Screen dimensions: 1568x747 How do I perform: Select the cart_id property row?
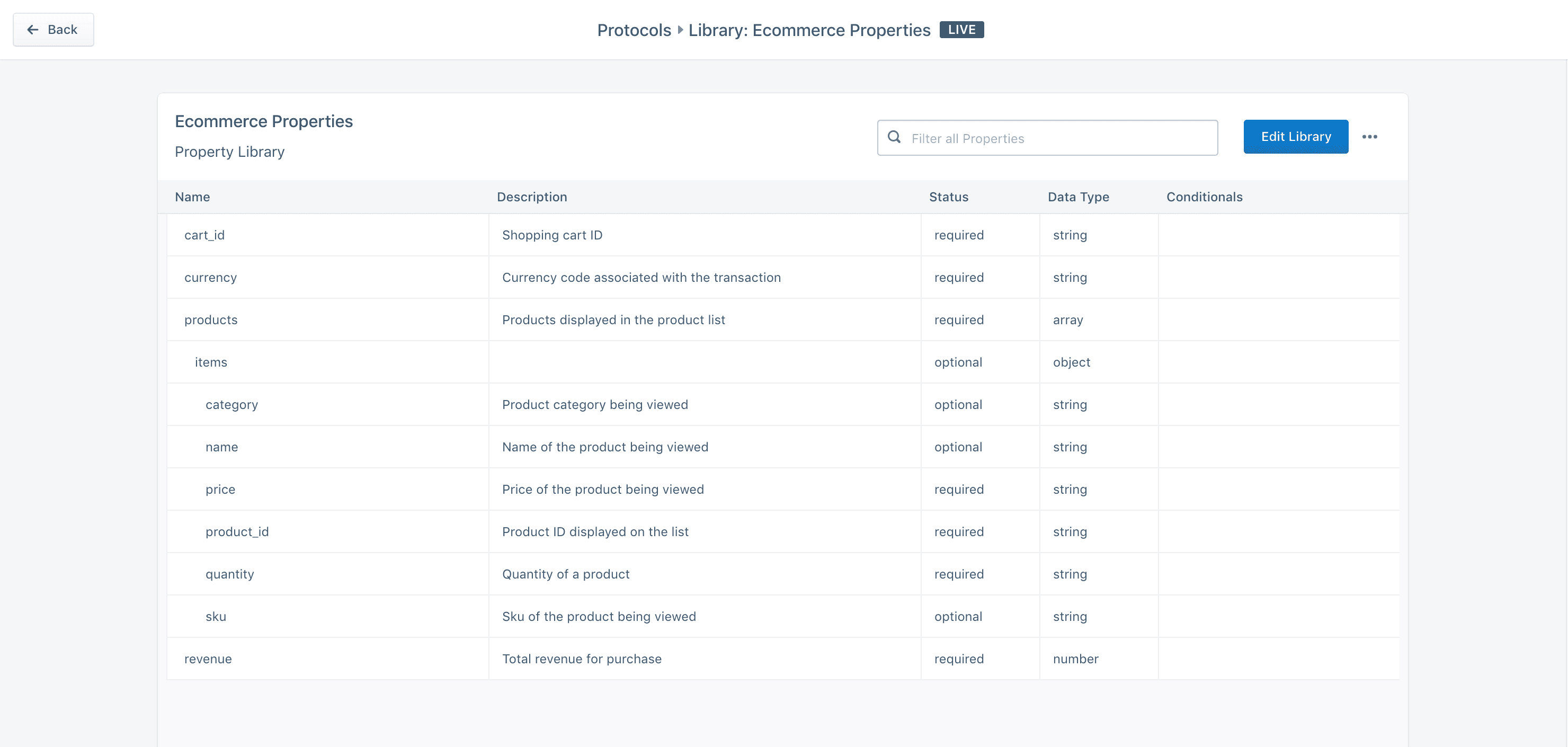point(204,234)
